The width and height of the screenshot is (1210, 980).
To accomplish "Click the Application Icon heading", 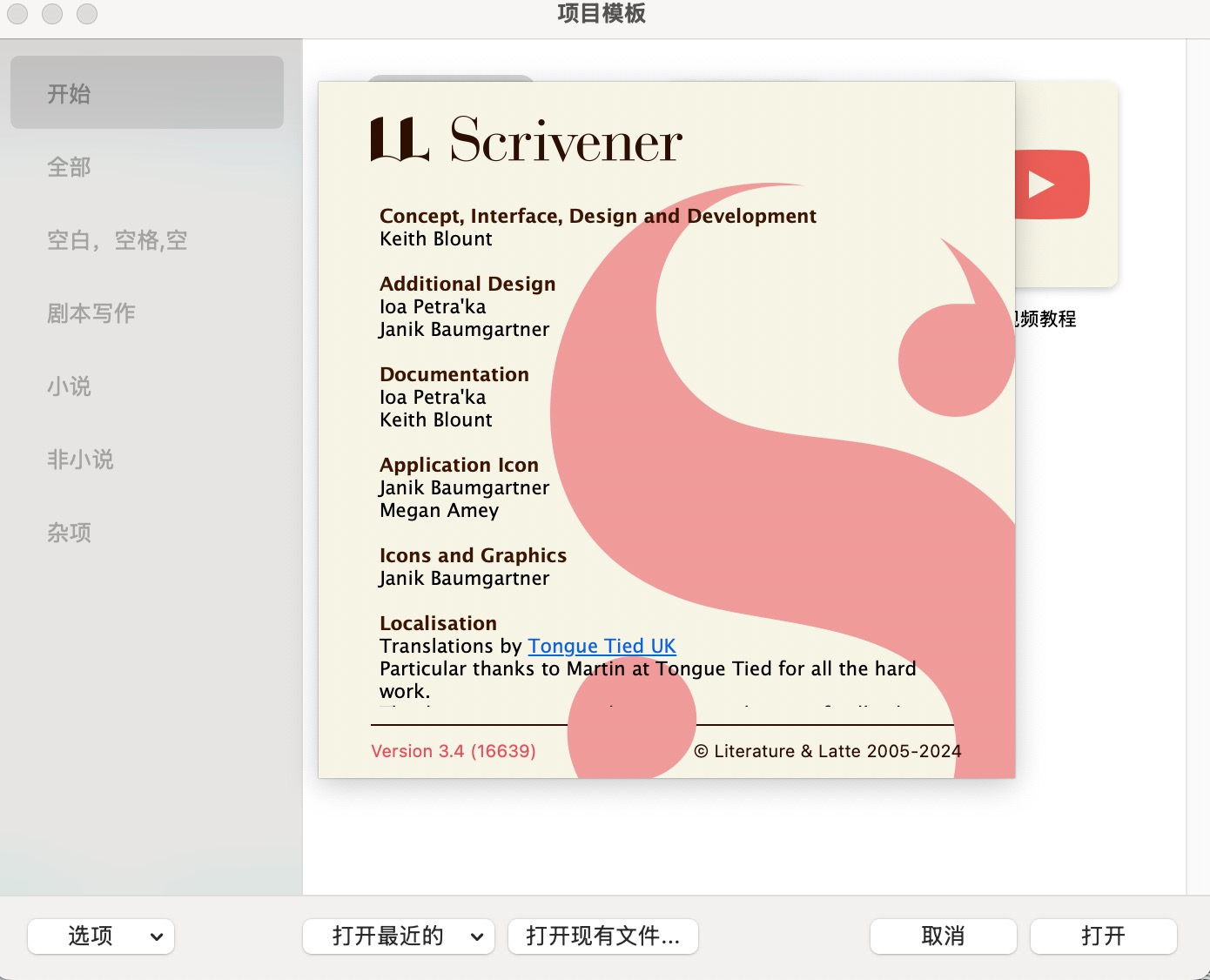I will coord(460,465).
